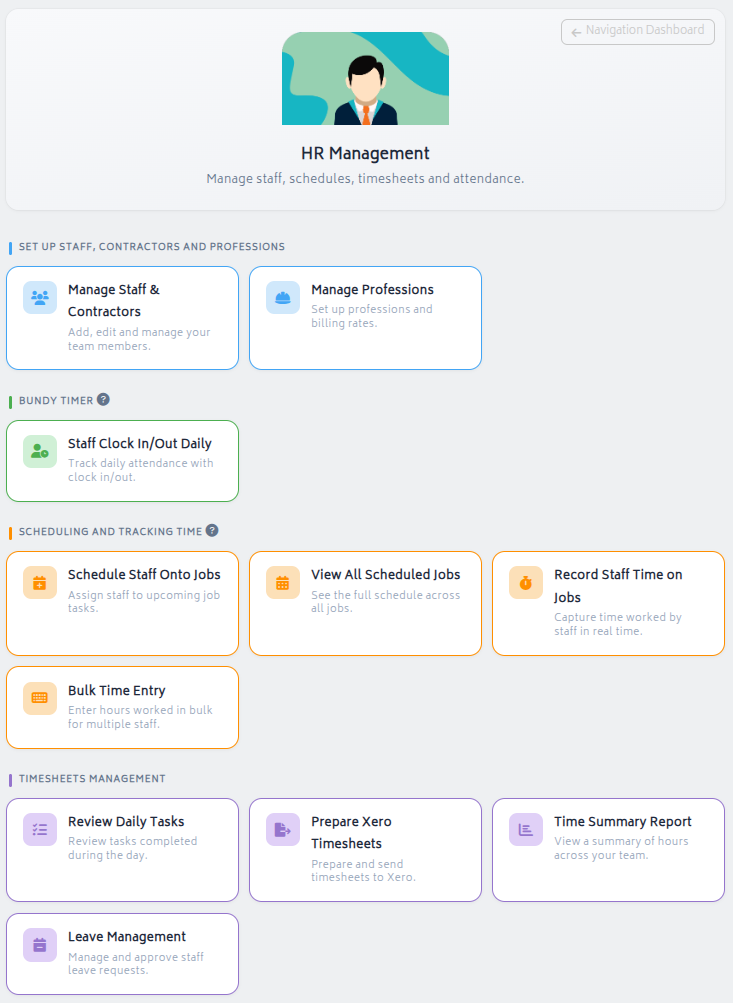Click the Manage Professions hard hat icon
The width and height of the screenshot is (733, 1003).
click(x=283, y=298)
